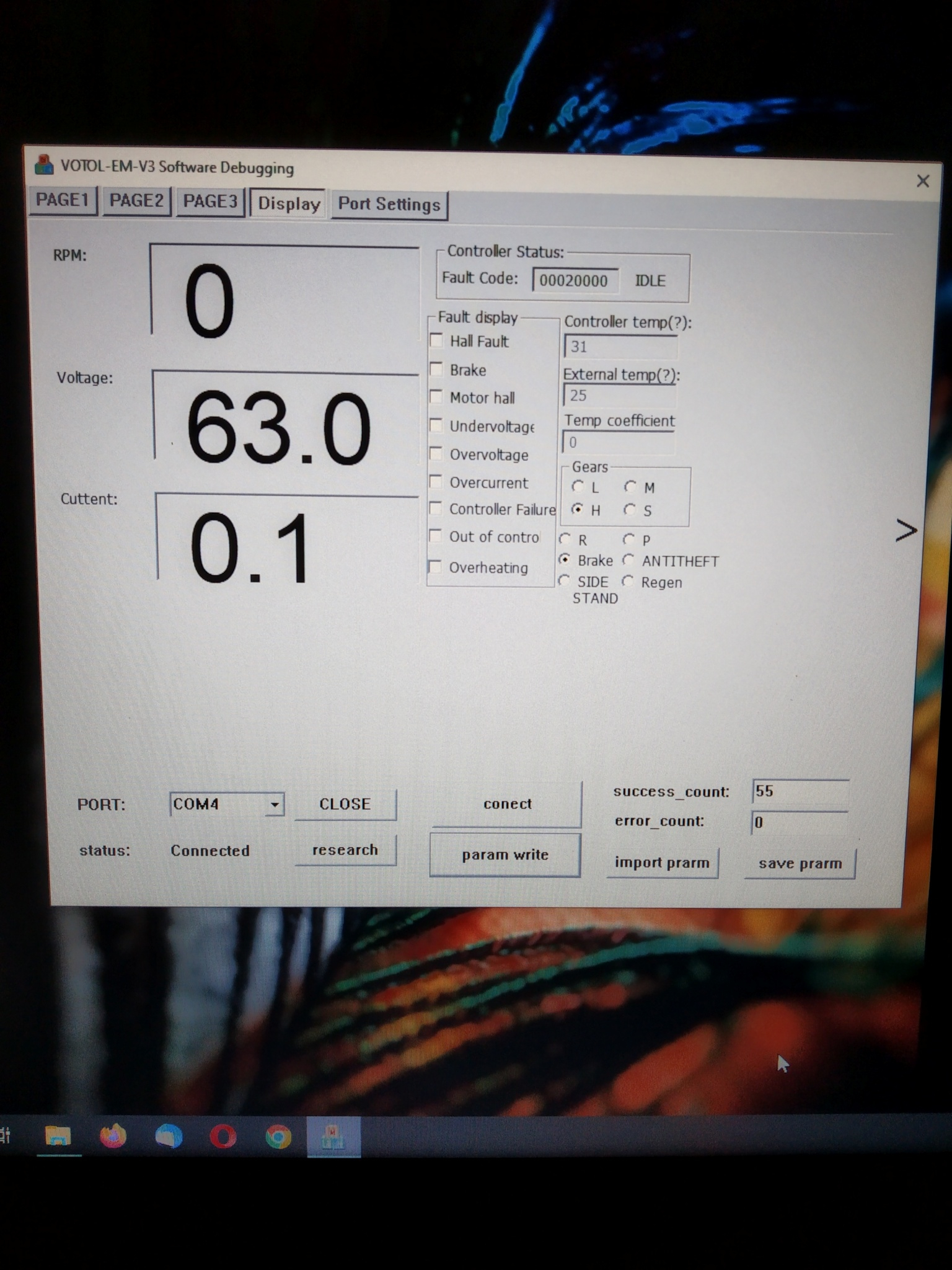Select the L gear radio button

click(x=578, y=486)
